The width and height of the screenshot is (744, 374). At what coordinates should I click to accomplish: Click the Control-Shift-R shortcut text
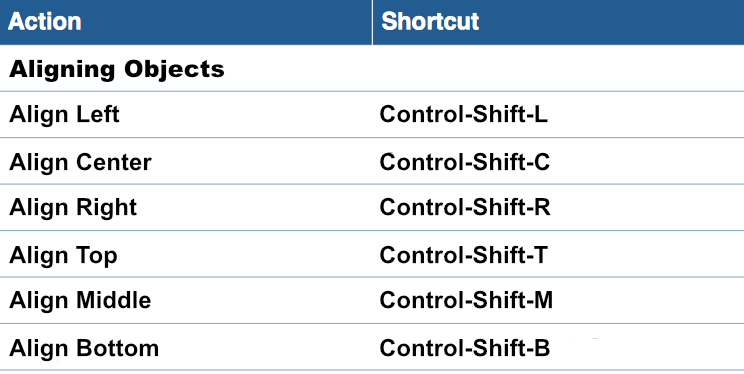pyautogui.click(x=465, y=207)
